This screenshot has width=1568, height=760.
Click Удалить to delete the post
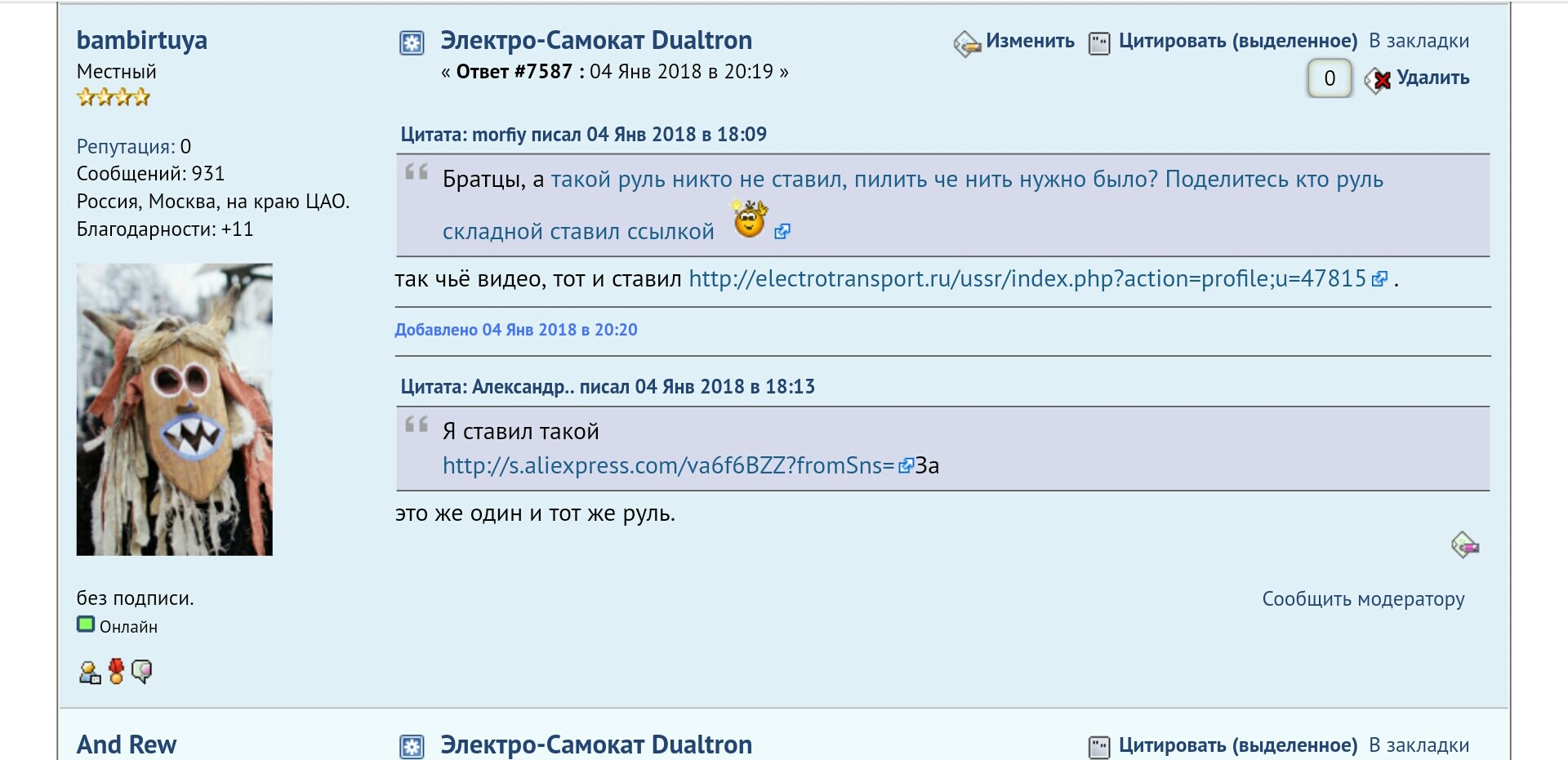point(1432,78)
